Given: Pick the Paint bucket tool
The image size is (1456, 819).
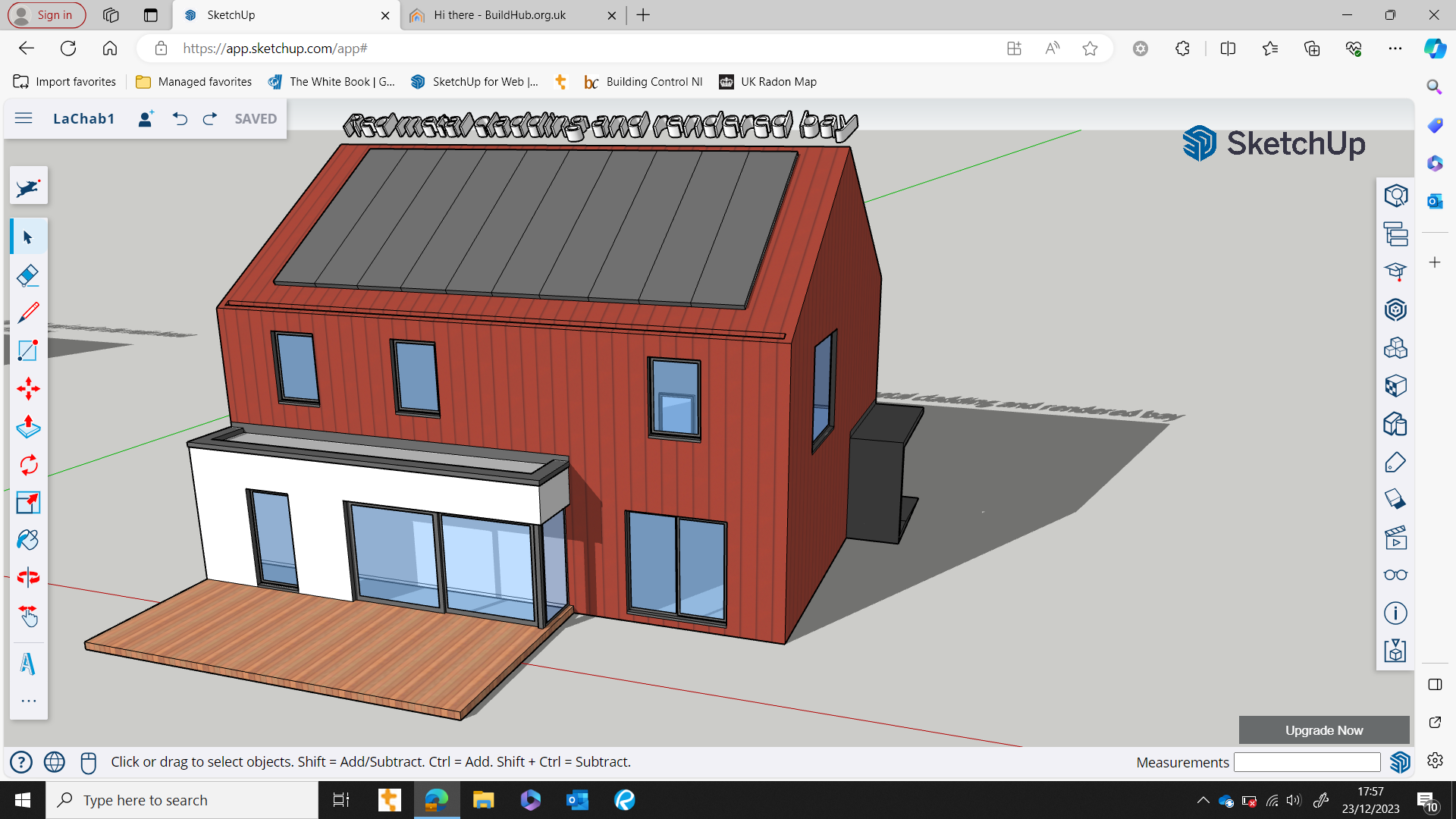Looking at the screenshot, I should click(x=28, y=540).
